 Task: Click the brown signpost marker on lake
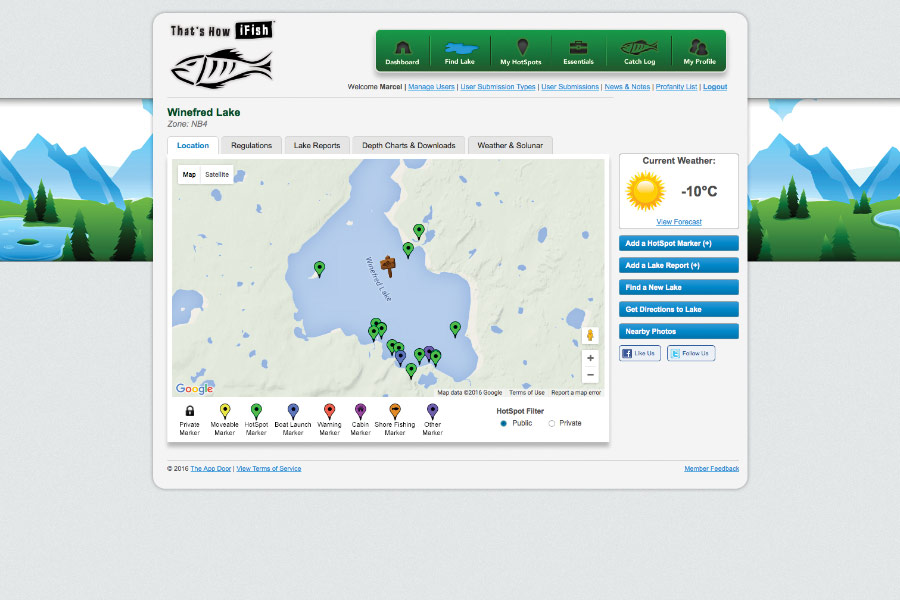click(388, 265)
